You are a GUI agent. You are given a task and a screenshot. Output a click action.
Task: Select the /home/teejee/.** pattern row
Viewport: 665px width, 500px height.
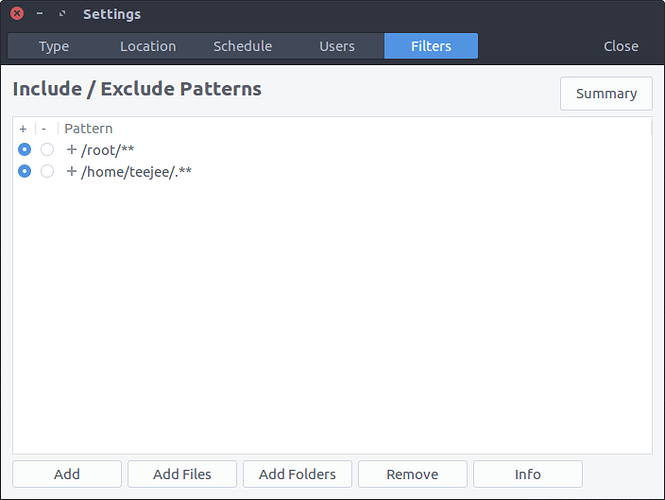coord(332,171)
